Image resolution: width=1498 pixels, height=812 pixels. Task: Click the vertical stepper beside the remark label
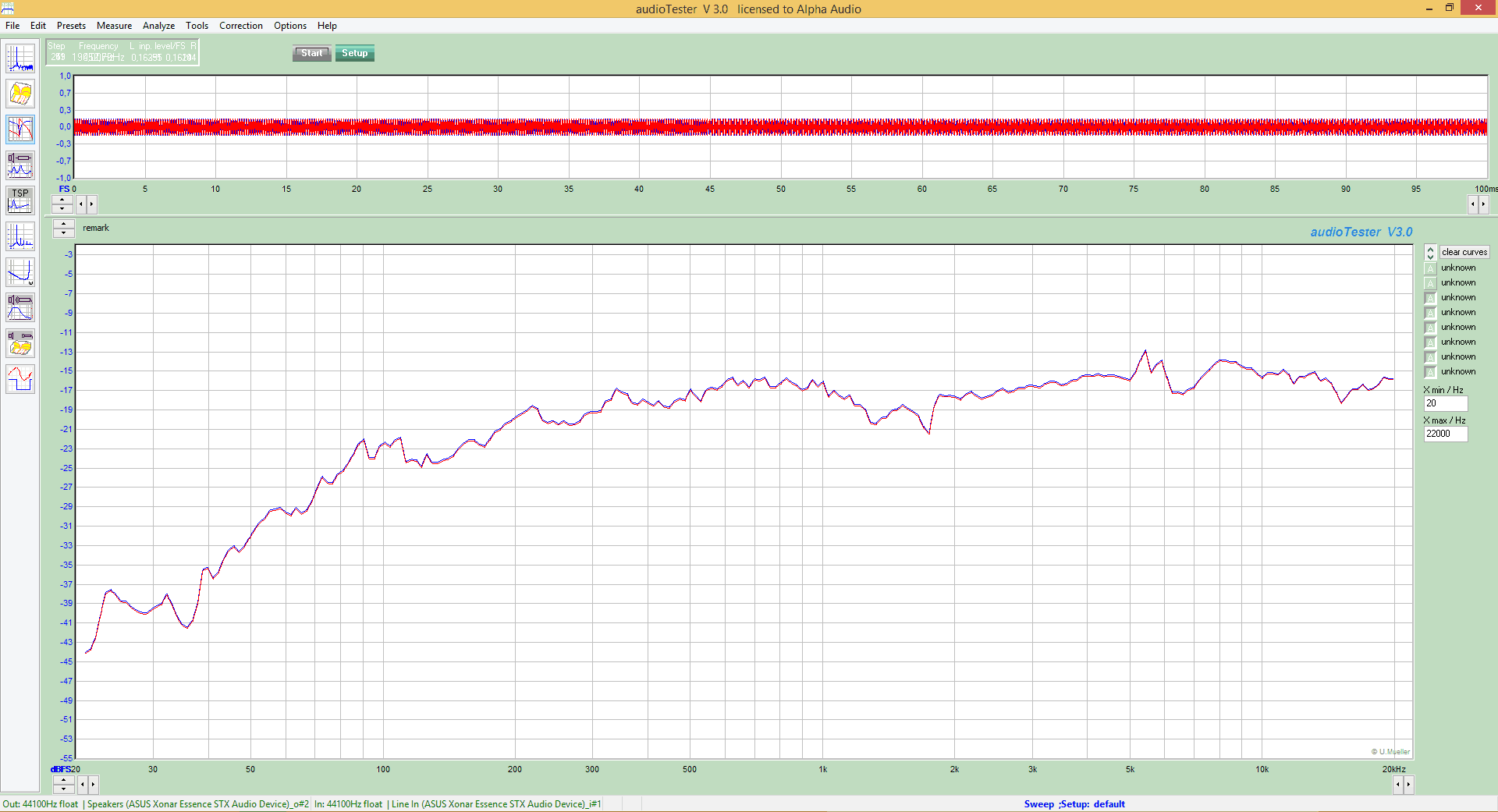click(x=63, y=228)
